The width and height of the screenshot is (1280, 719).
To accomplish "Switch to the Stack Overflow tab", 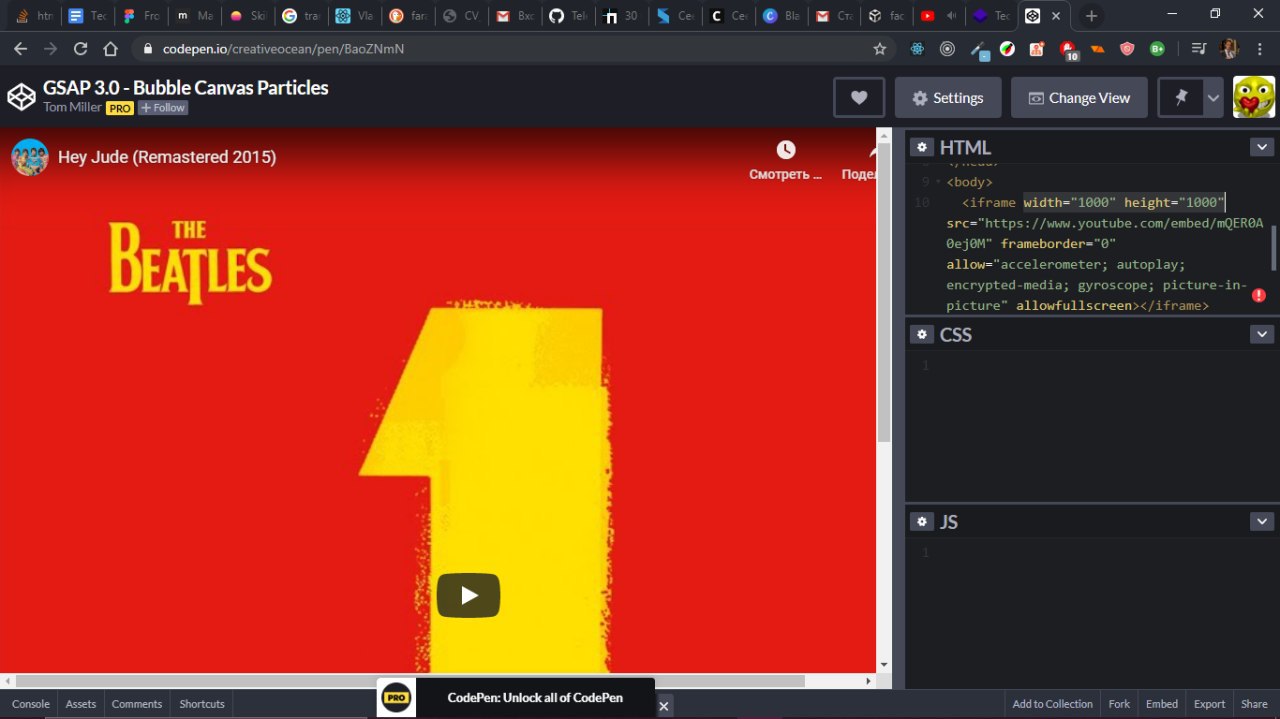I will click(x=33, y=16).
